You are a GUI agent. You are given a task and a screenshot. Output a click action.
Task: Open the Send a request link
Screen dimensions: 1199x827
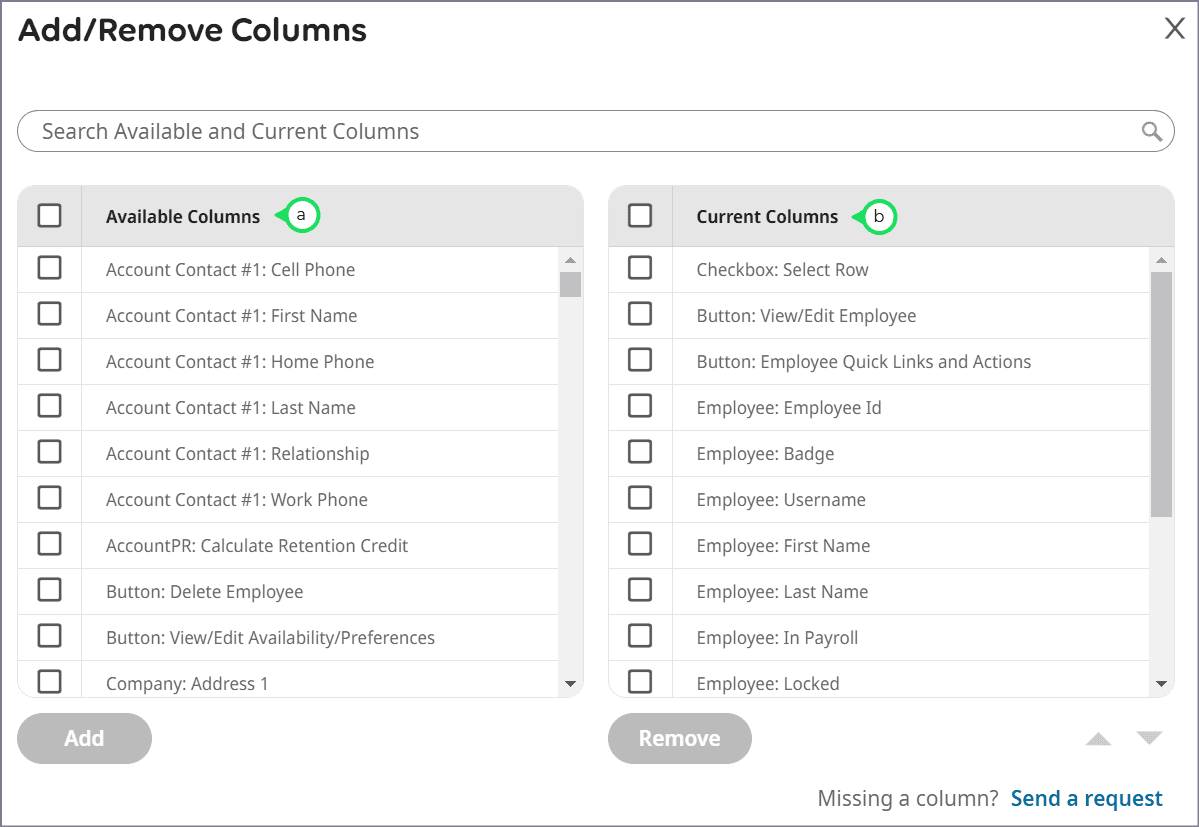(1086, 798)
